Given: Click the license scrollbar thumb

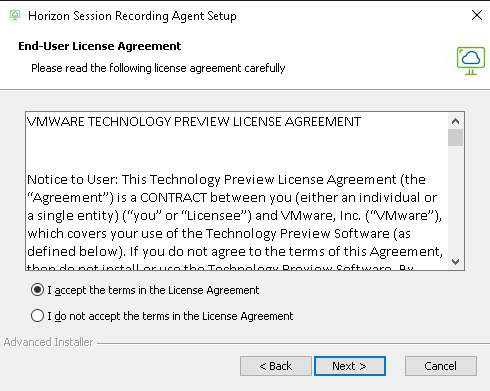Looking at the screenshot, I should (x=455, y=138).
